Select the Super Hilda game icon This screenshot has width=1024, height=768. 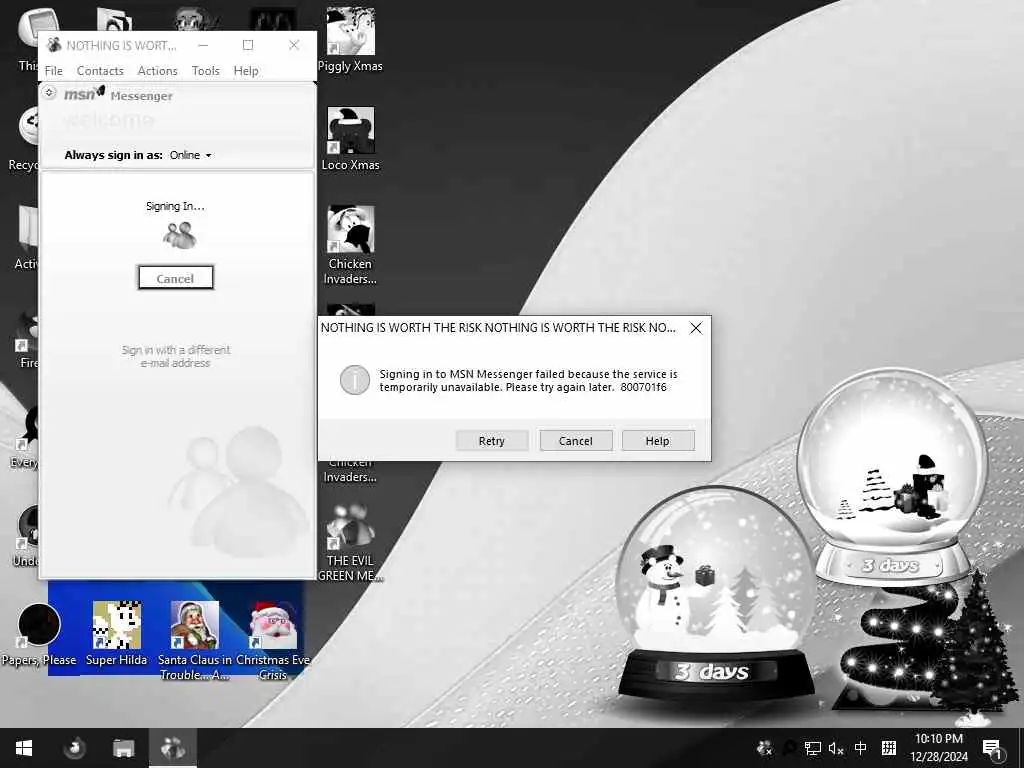pyautogui.click(x=116, y=633)
